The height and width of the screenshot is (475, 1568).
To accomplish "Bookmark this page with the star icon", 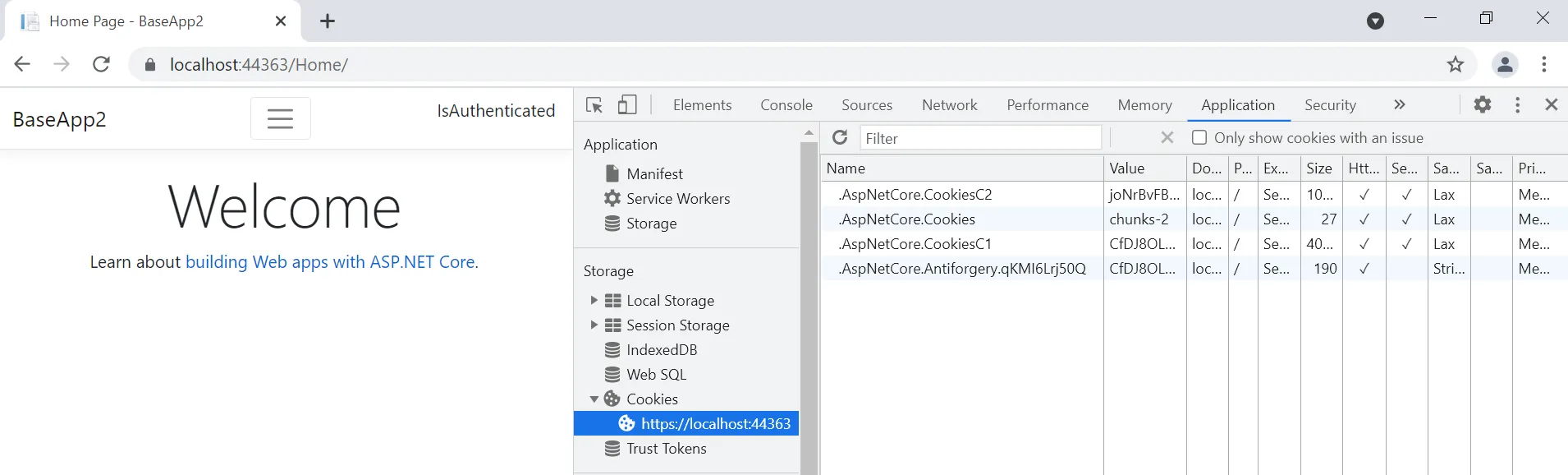I will [x=1455, y=65].
